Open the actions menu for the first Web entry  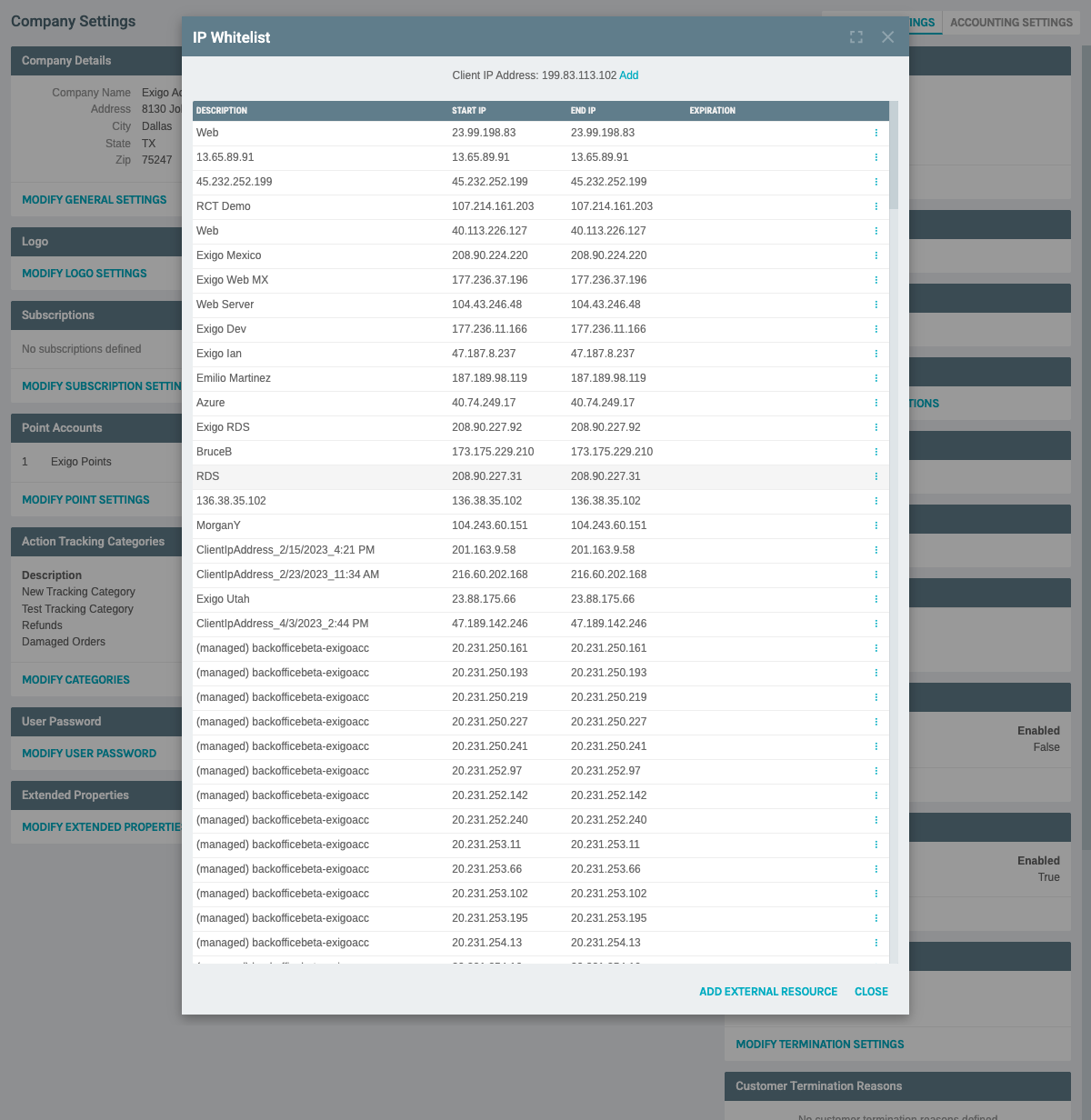point(876,133)
